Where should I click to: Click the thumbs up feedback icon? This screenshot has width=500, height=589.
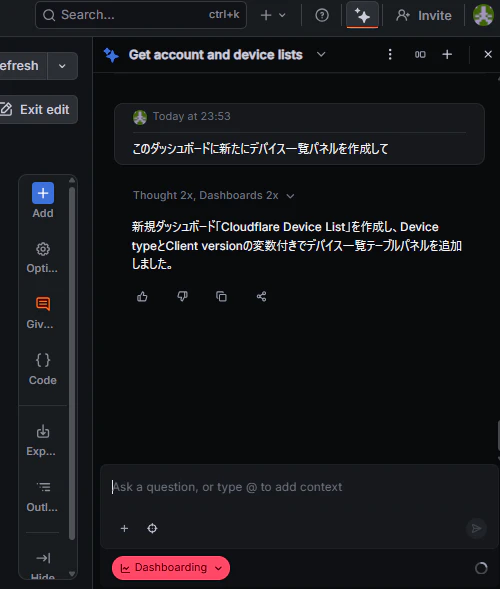point(142,297)
